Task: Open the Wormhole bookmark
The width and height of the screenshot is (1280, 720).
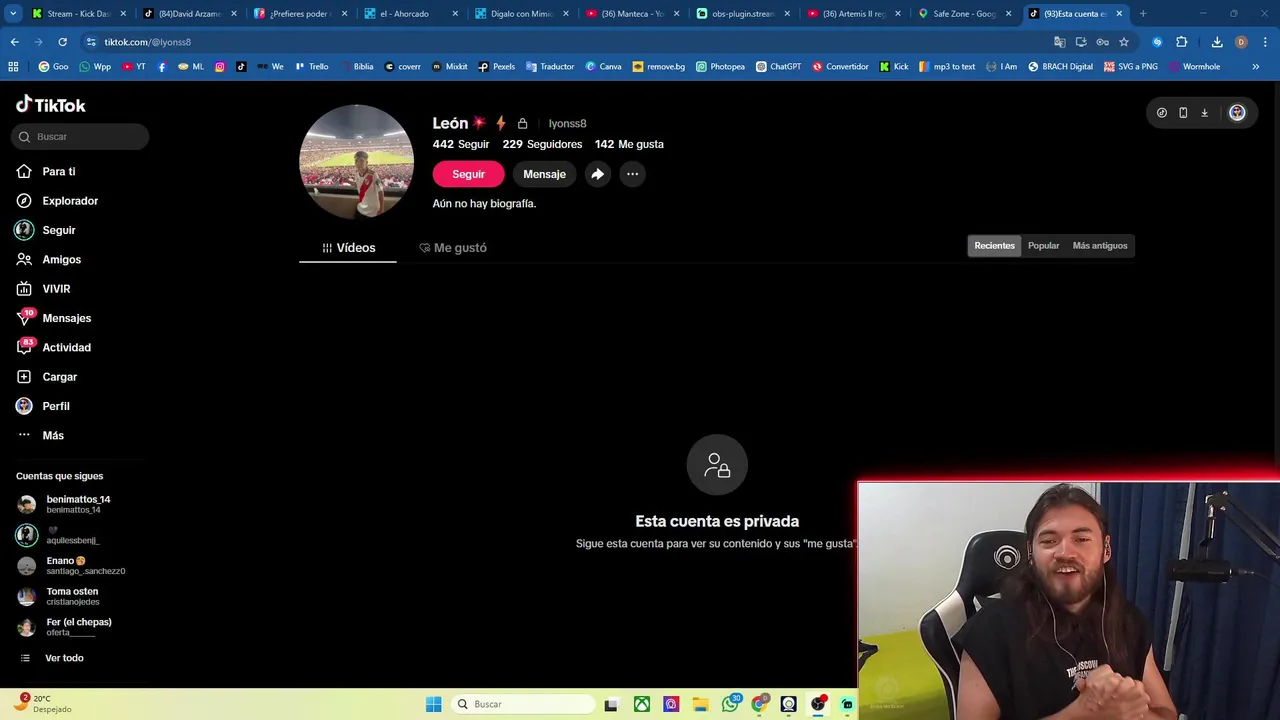Action: (1194, 67)
